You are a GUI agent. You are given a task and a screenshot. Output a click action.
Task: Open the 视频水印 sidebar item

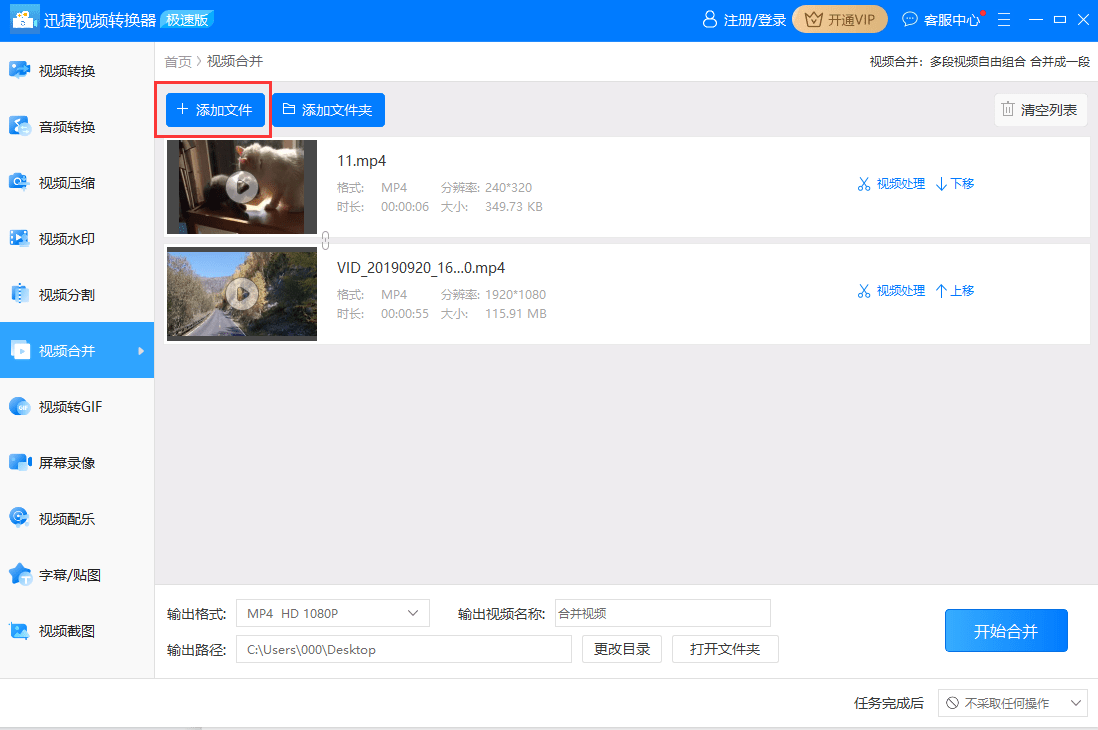point(77,239)
